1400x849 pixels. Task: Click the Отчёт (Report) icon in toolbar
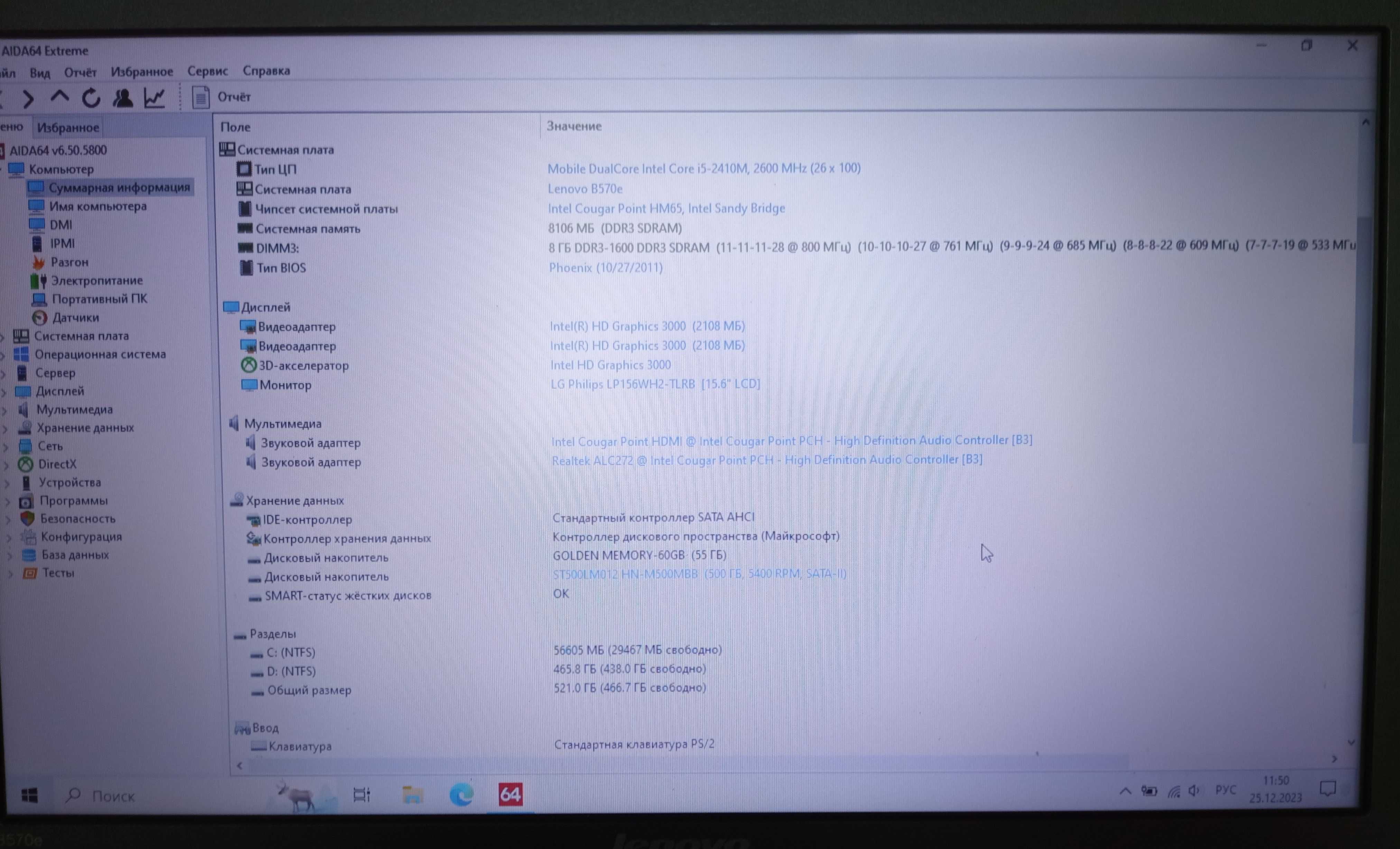pos(200,96)
